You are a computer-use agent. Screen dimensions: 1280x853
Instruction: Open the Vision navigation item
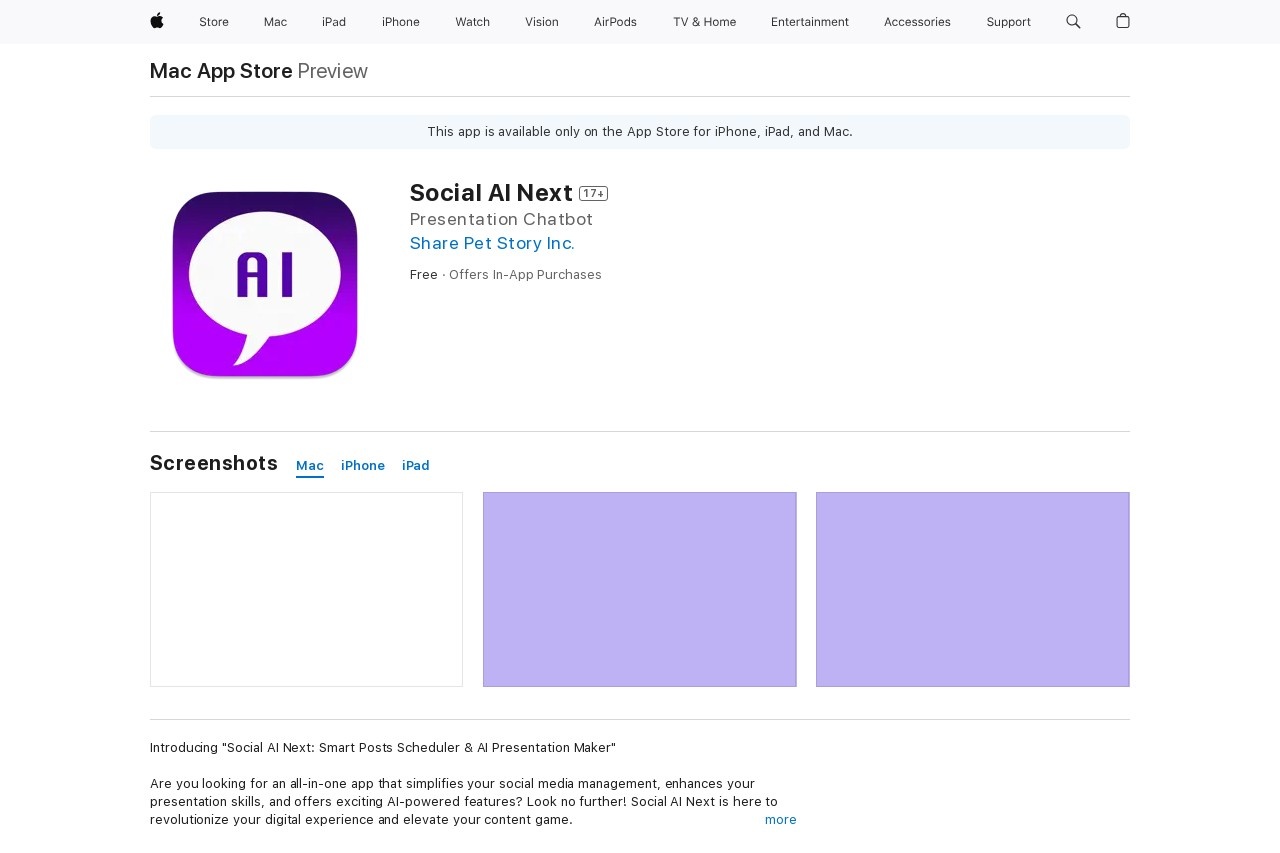(x=542, y=22)
